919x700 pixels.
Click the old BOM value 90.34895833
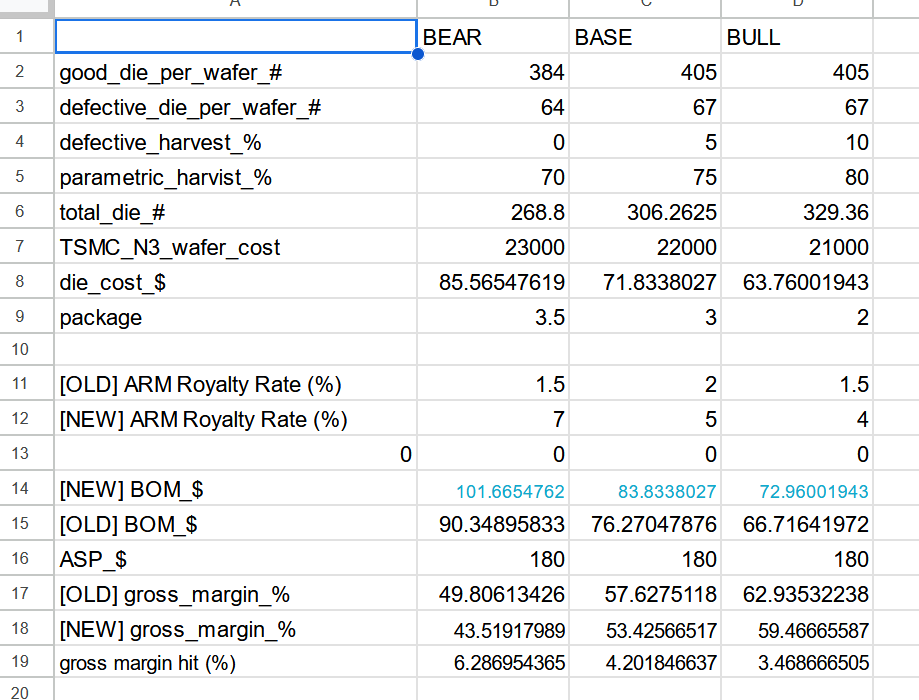coord(493,524)
